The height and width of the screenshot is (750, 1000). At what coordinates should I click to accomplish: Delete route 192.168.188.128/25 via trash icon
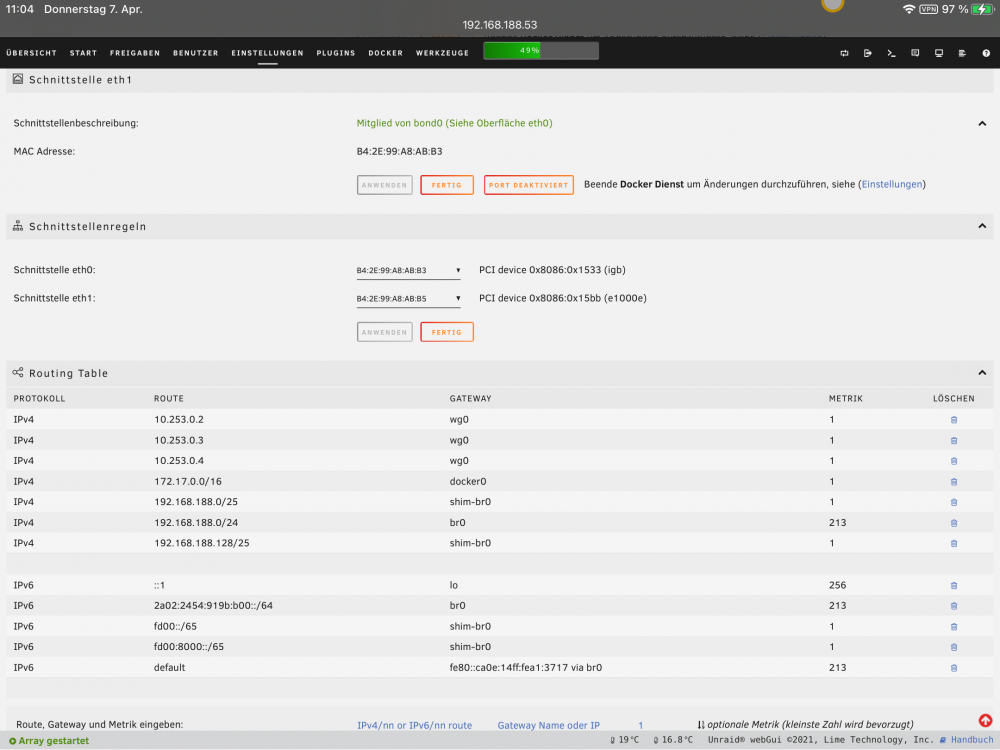954,543
